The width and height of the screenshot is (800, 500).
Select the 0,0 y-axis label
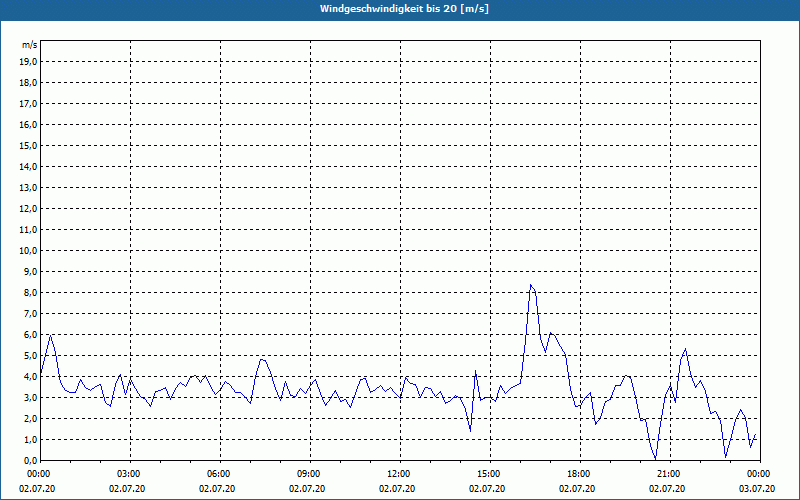coord(30,460)
